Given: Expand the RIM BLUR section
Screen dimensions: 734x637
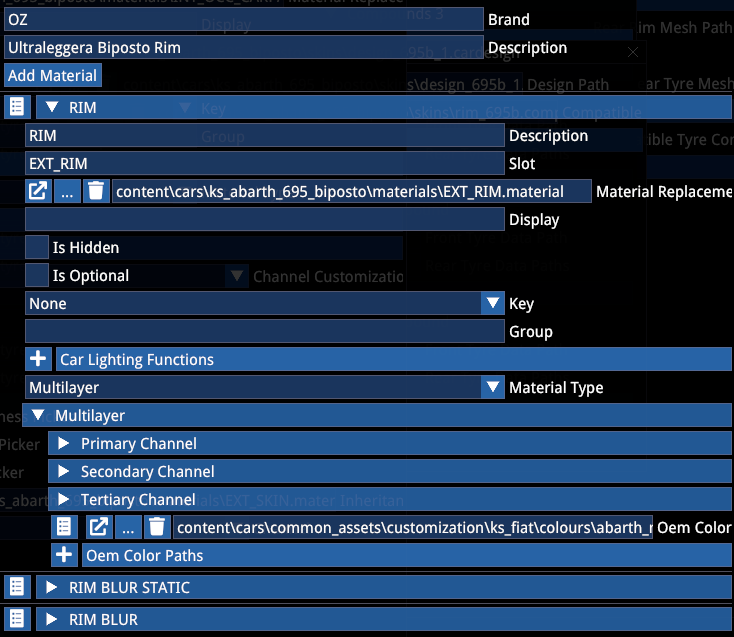Looking at the screenshot, I should coord(51,619).
